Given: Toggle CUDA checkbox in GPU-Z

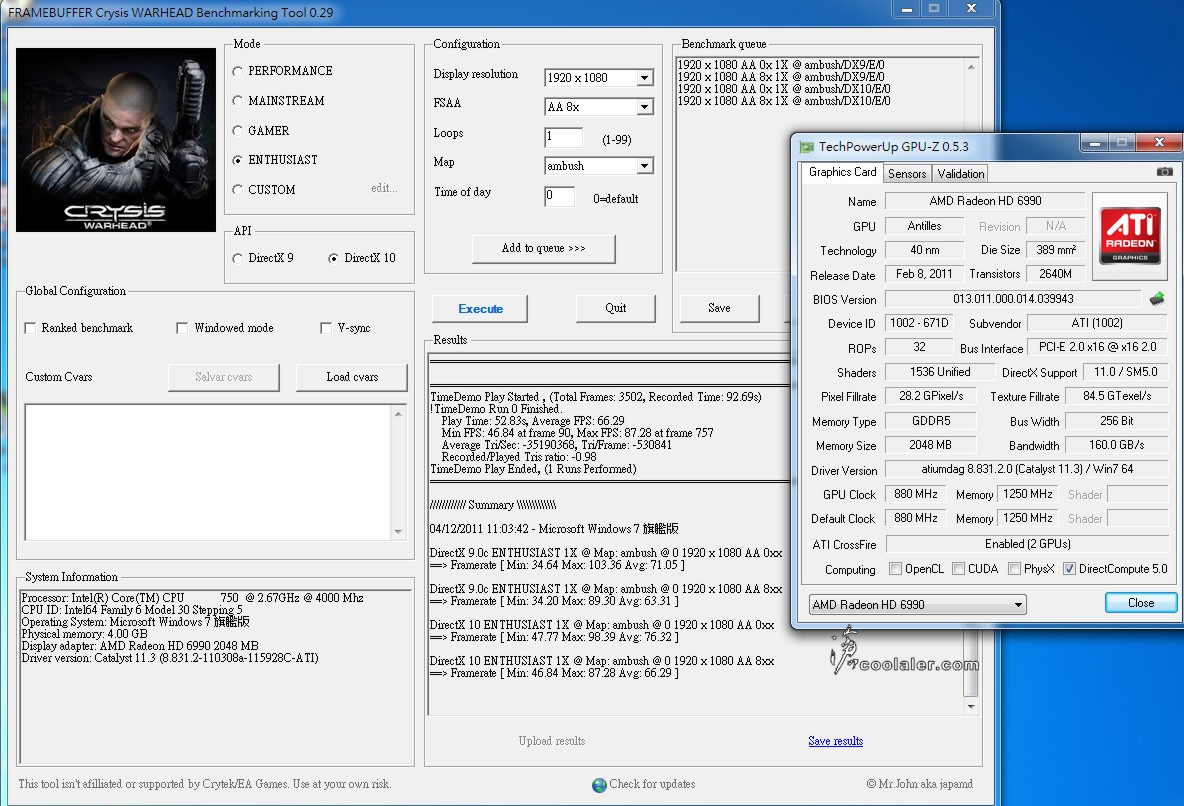Looking at the screenshot, I should tap(958, 569).
